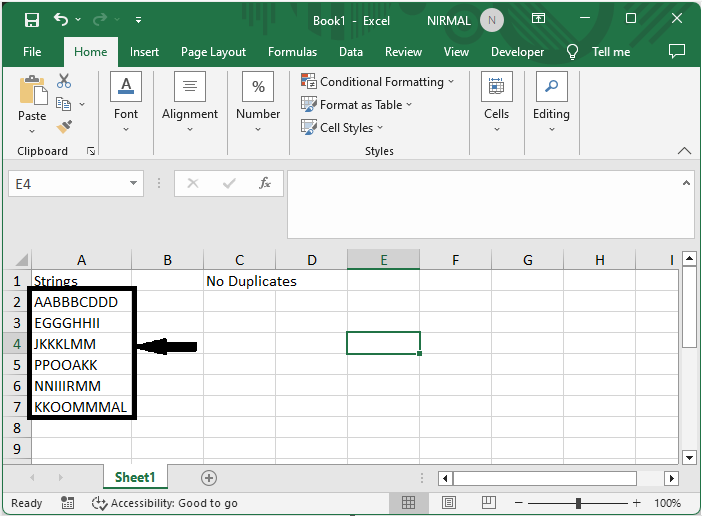Switch to Page Layout view
This screenshot has width=702, height=516.
click(449, 503)
